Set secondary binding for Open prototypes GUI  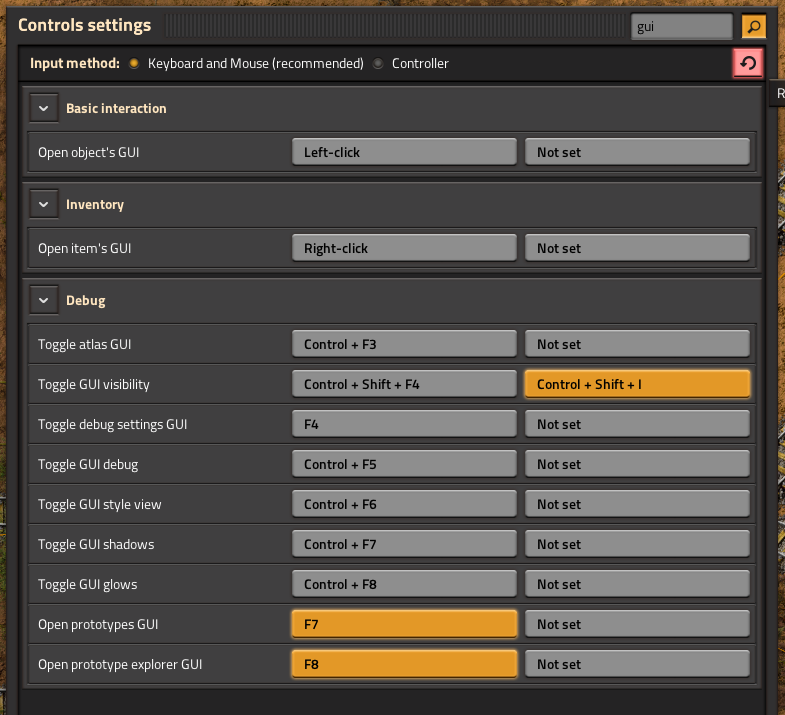click(x=637, y=624)
